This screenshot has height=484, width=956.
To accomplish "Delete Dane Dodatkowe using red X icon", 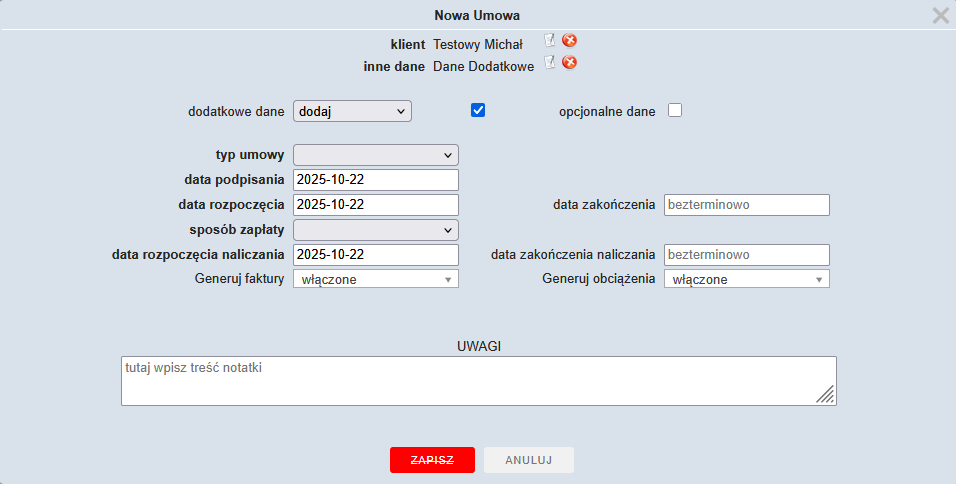I will click(x=569, y=63).
